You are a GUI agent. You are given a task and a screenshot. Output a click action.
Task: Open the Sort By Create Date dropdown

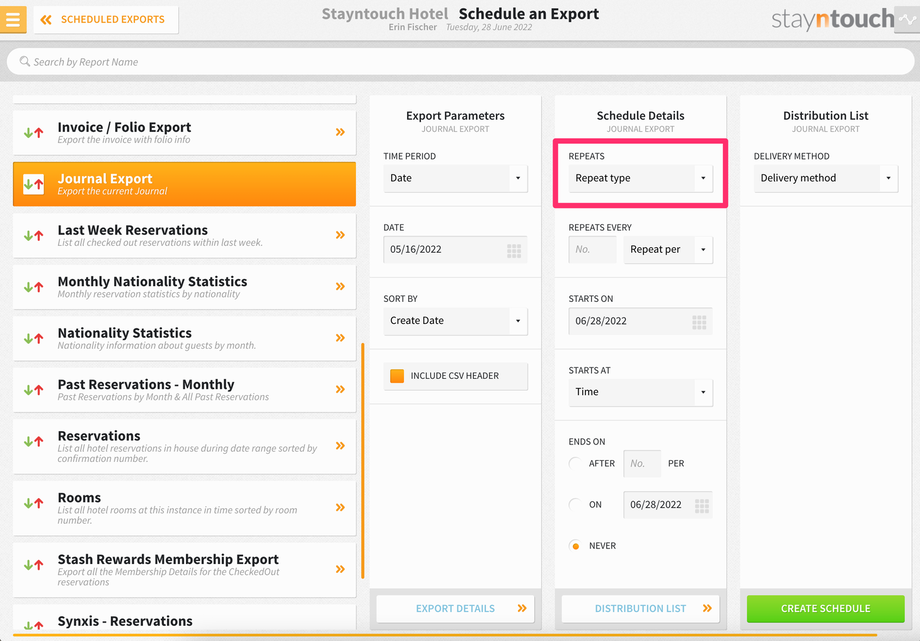[x=455, y=320]
